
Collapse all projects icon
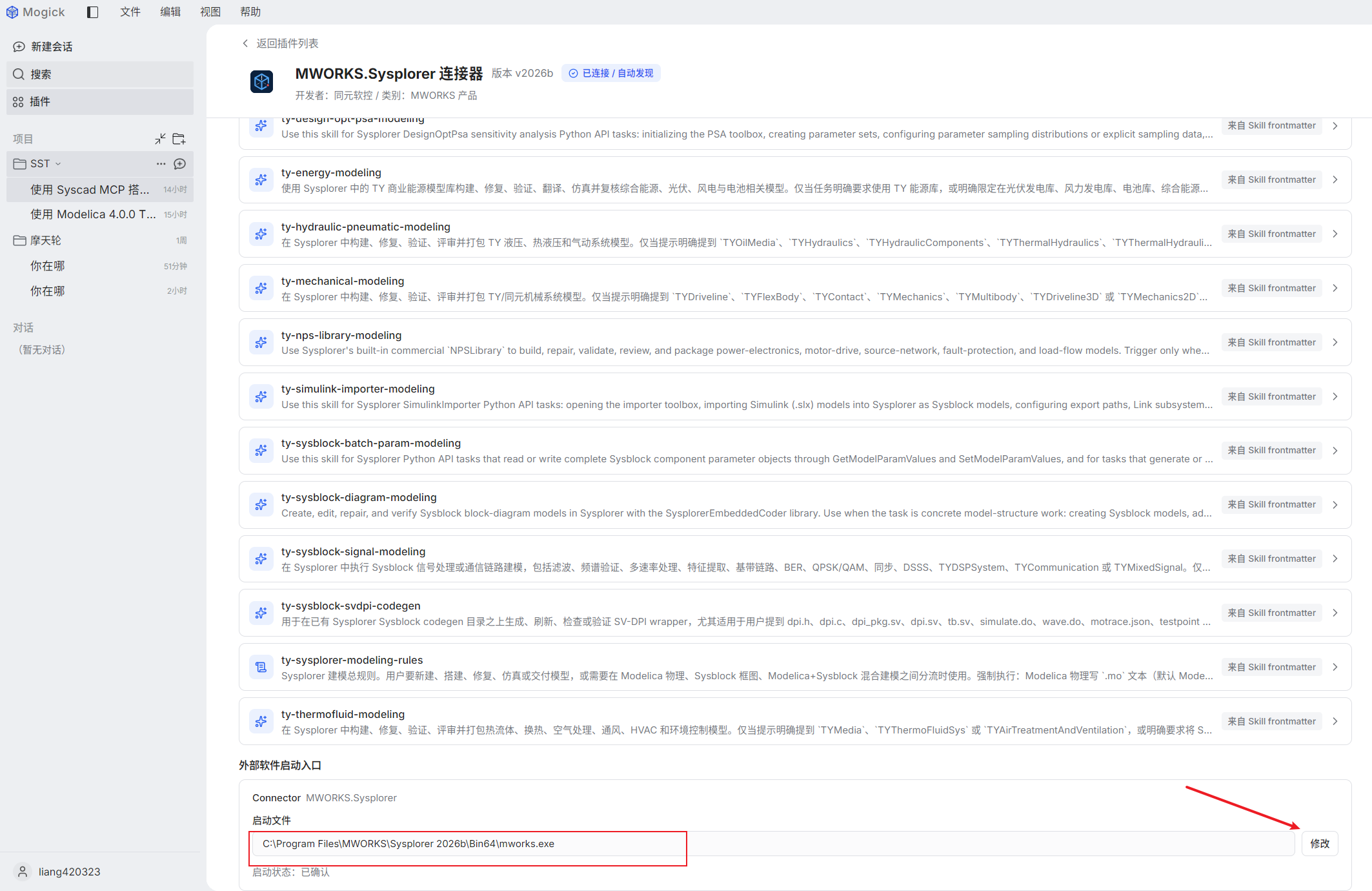pos(160,139)
